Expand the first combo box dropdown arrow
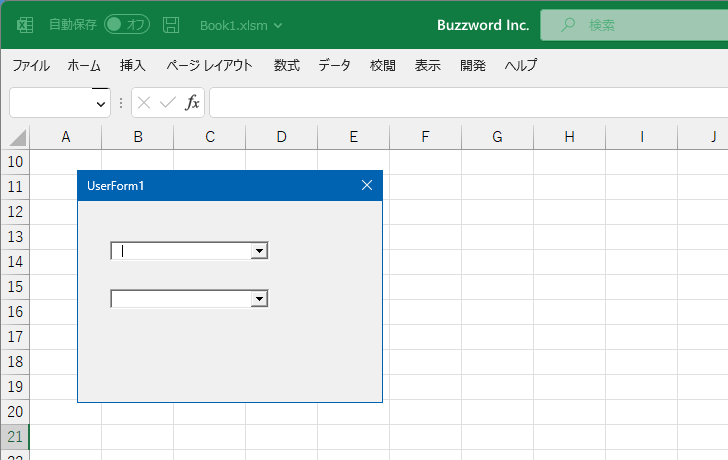This screenshot has height=460, width=728. 260,251
